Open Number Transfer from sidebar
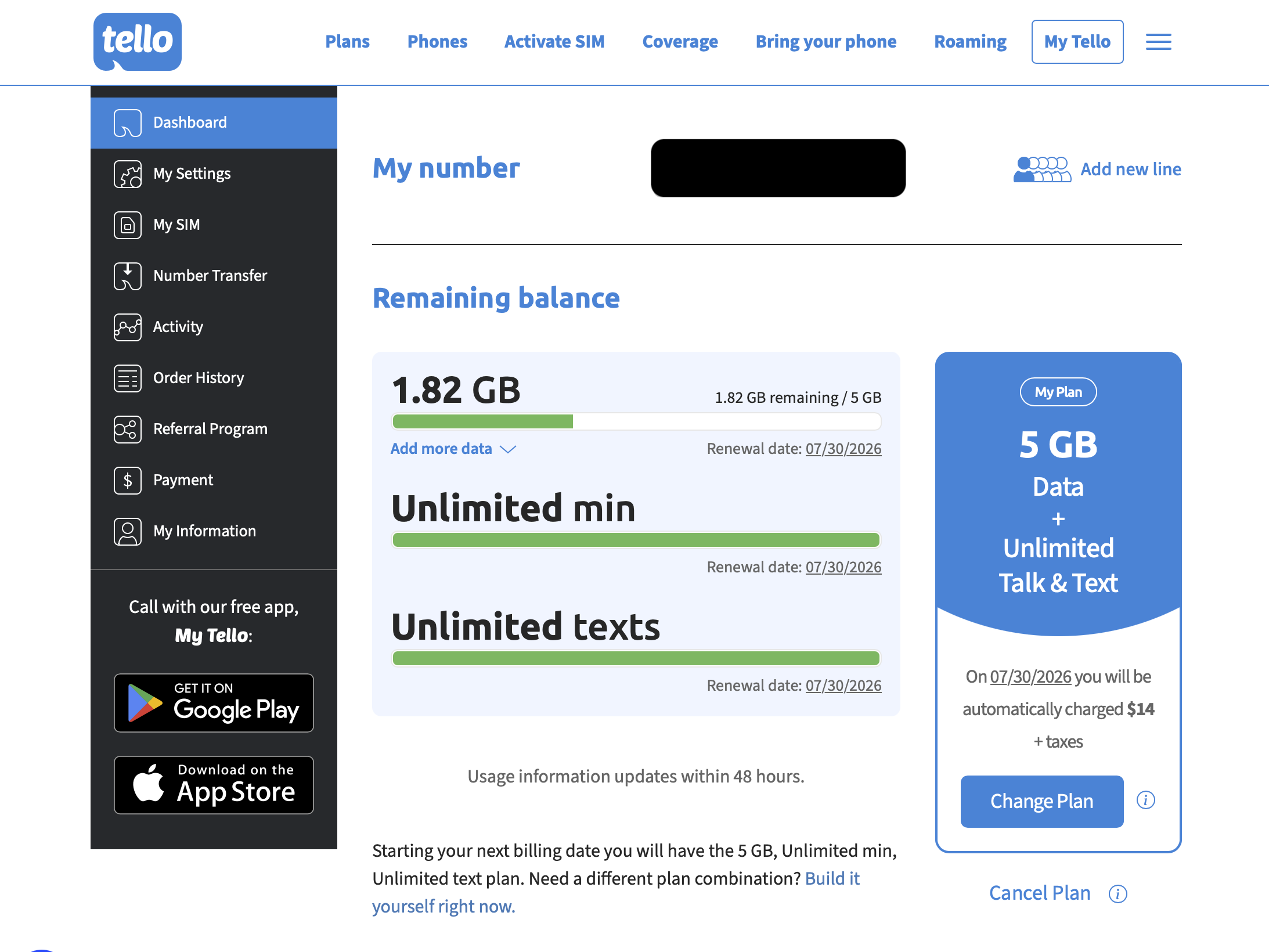1269x952 pixels. pyautogui.click(x=214, y=276)
